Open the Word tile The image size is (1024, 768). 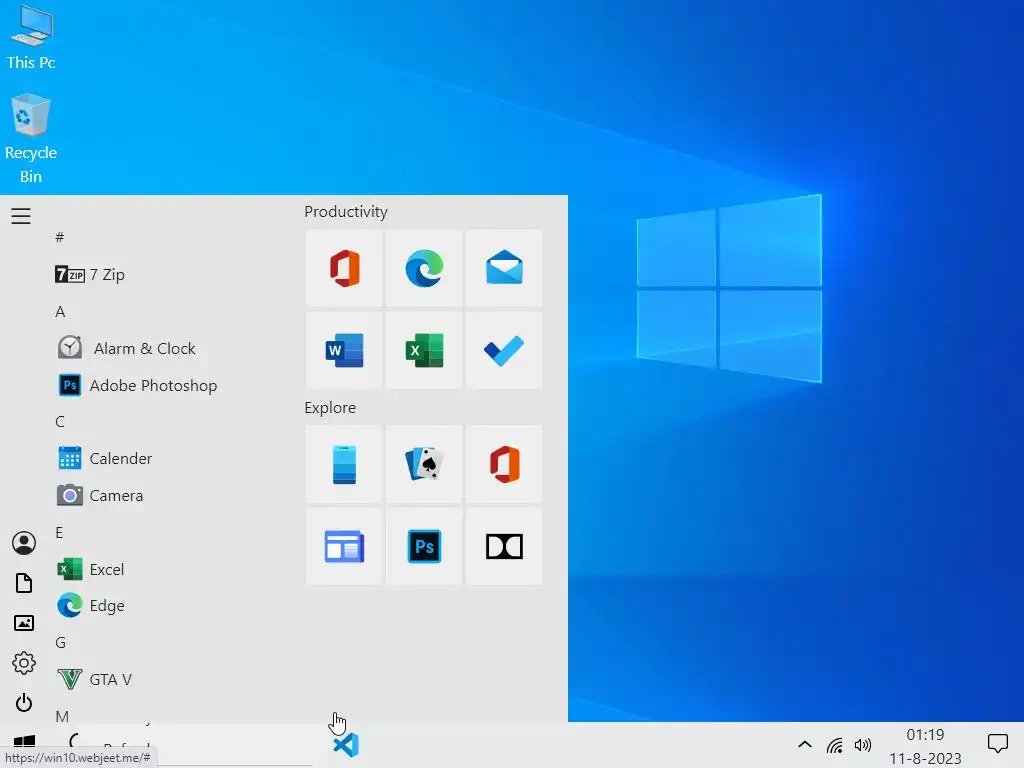point(344,350)
